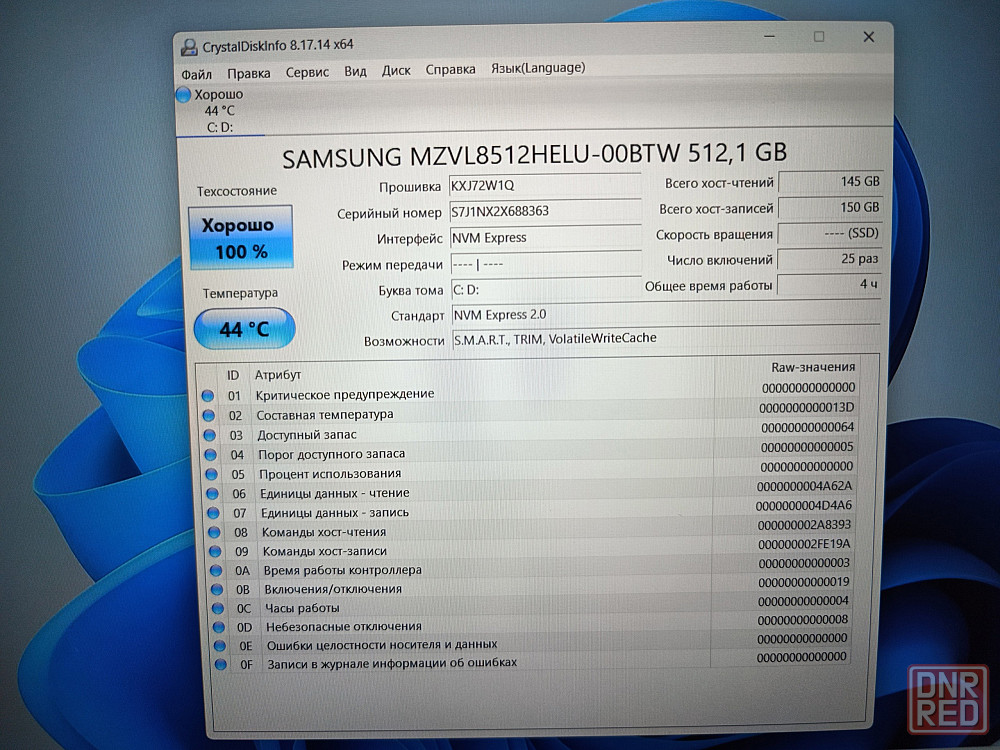Open the Язык(Language) menu

pos(538,68)
